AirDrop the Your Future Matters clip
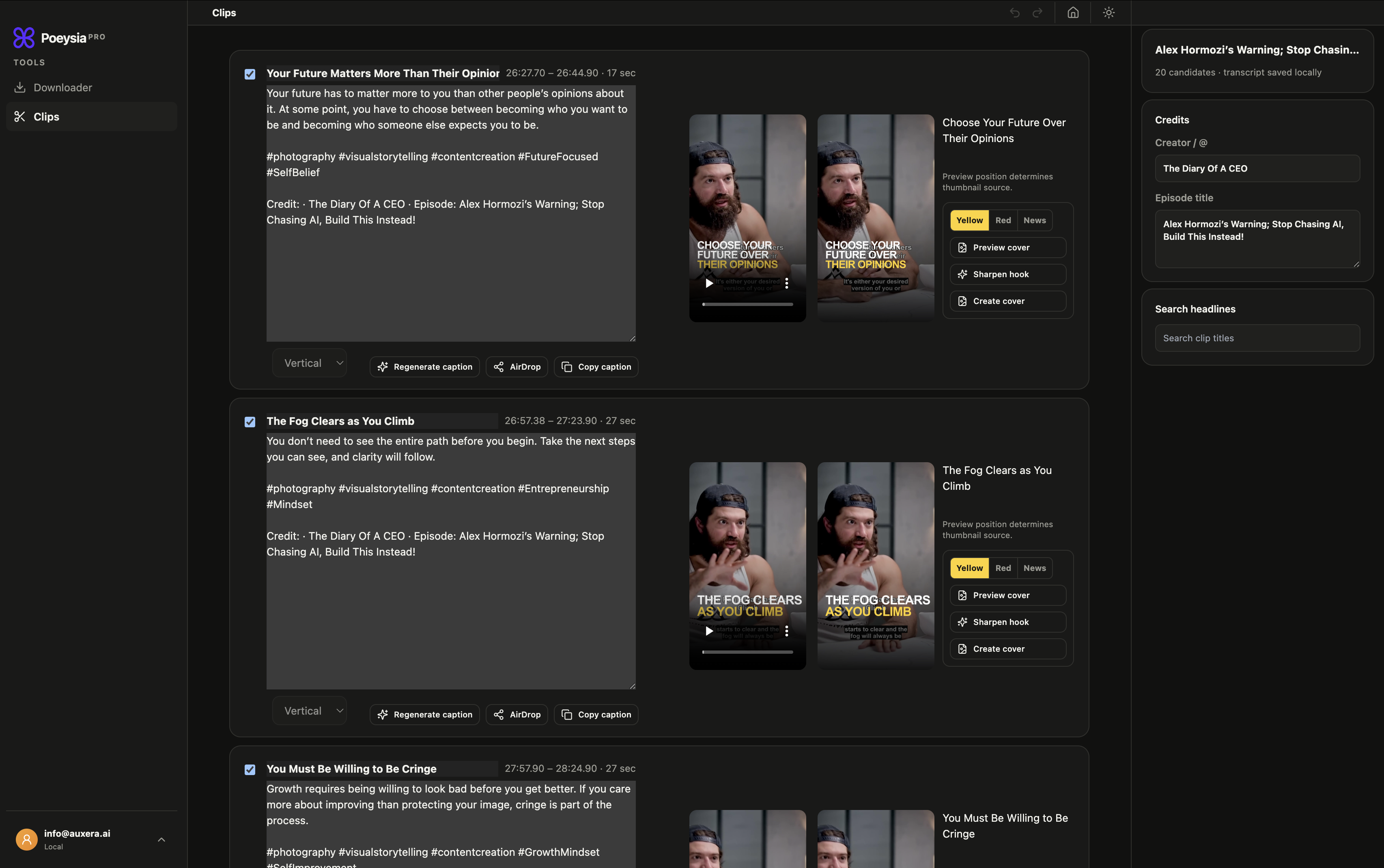 (517, 367)
